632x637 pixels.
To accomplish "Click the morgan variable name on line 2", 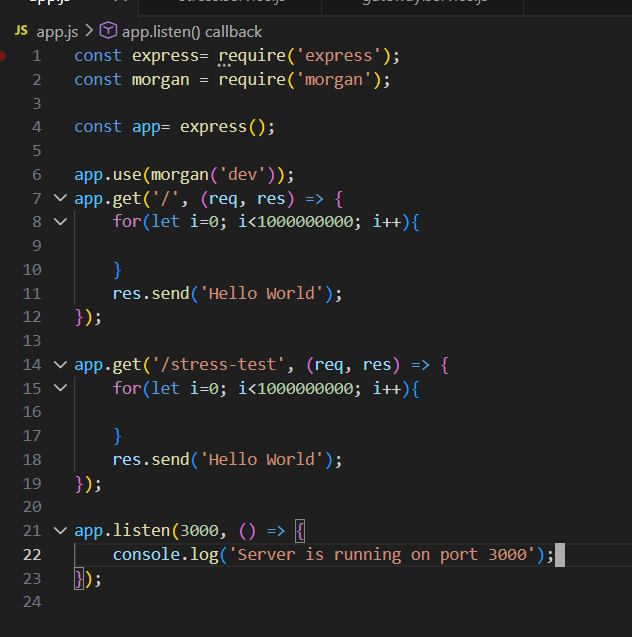I will pos(161,80).
